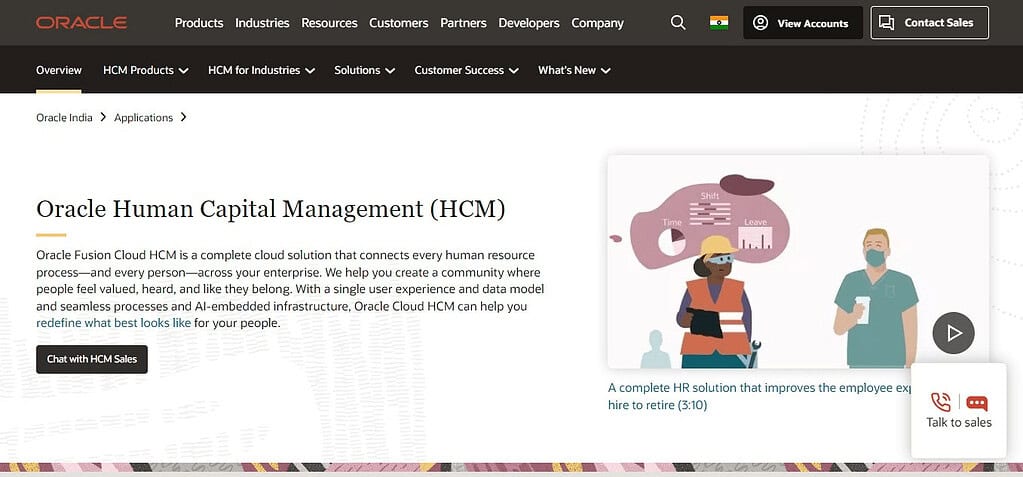Screen dimensions: 1023x477
Task: Follow the 'redefine what best looks like' link
Action: [114, 323]
